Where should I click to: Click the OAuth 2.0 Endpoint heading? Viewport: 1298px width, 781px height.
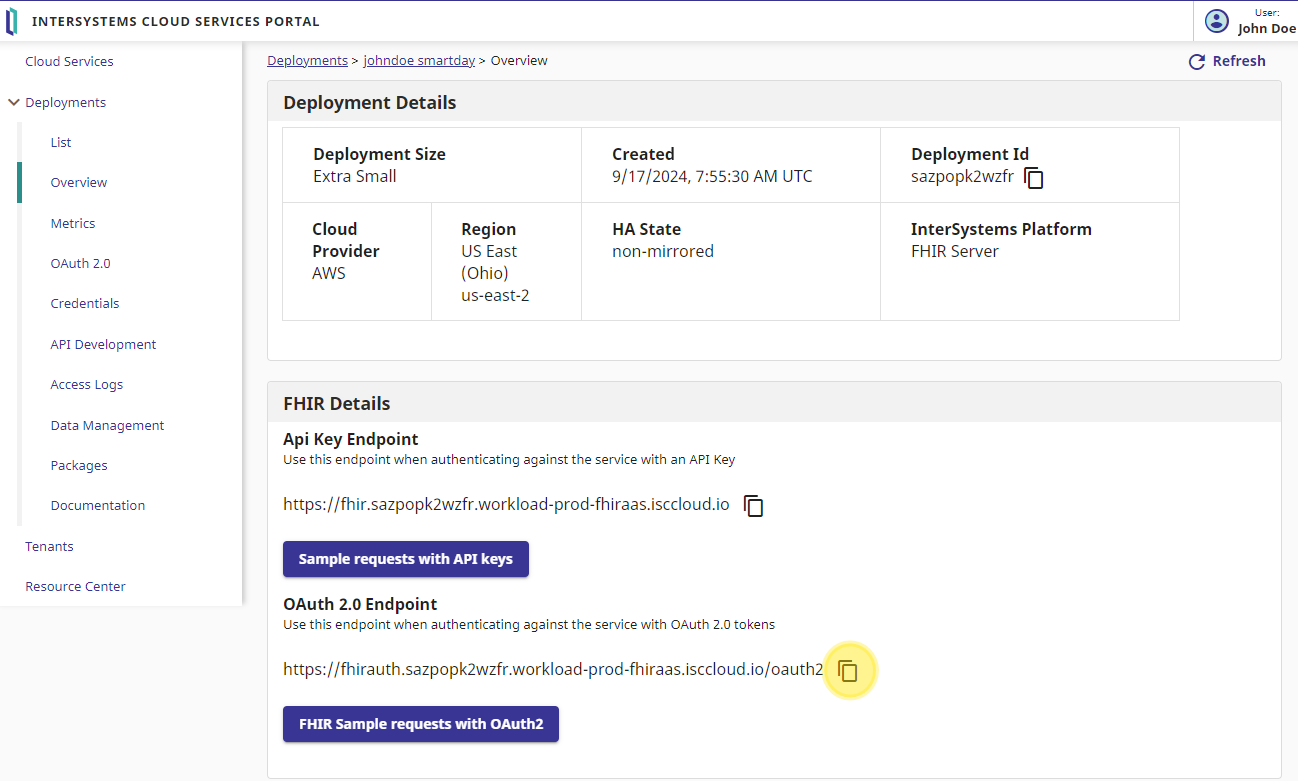click(360, 604)
